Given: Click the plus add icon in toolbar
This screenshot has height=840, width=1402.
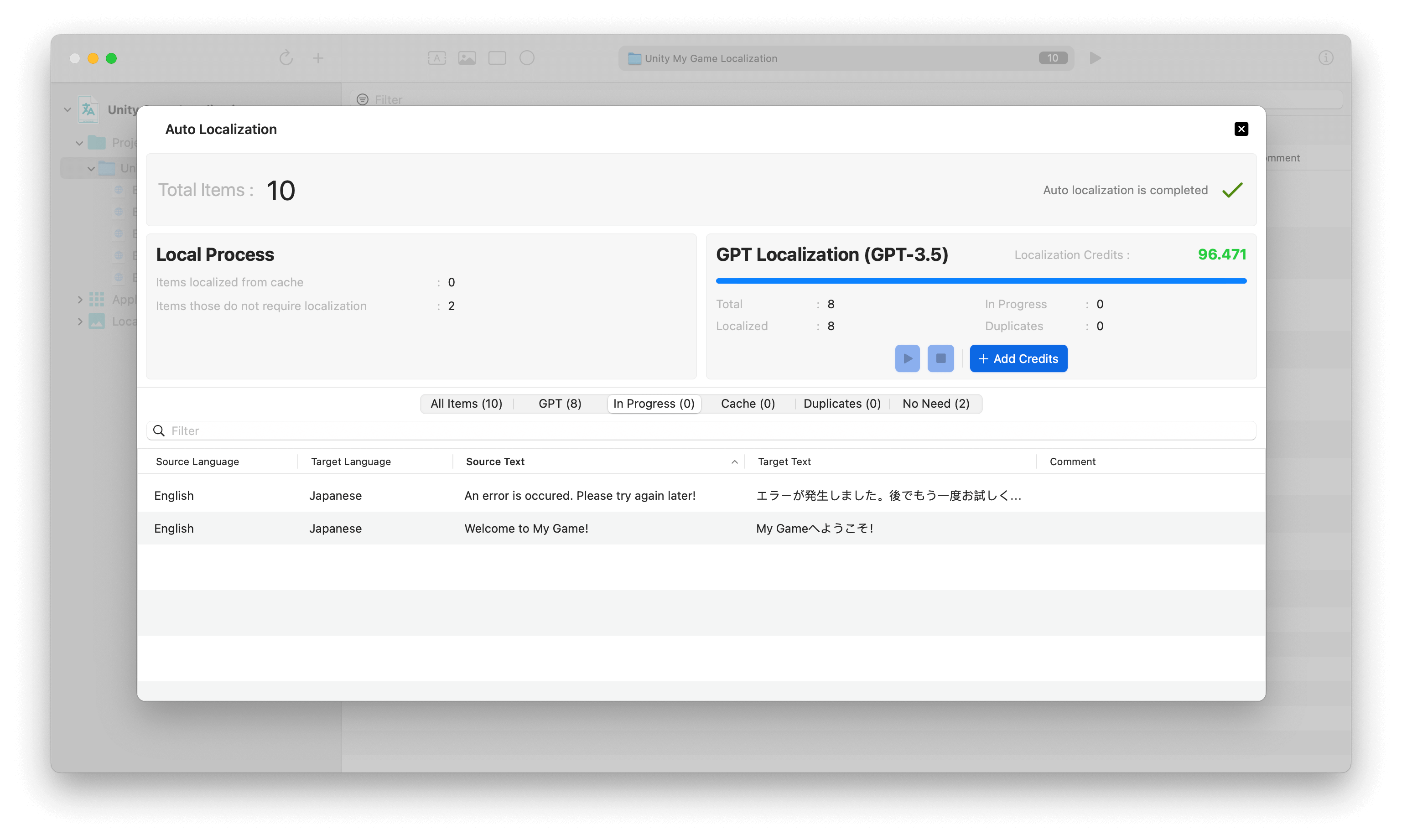Looking at the screenshot, I should point(318,58).
